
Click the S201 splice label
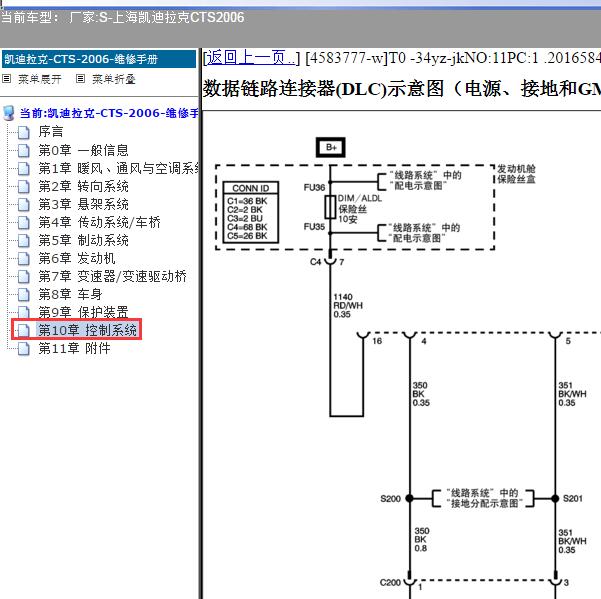[x=573, y=498]
